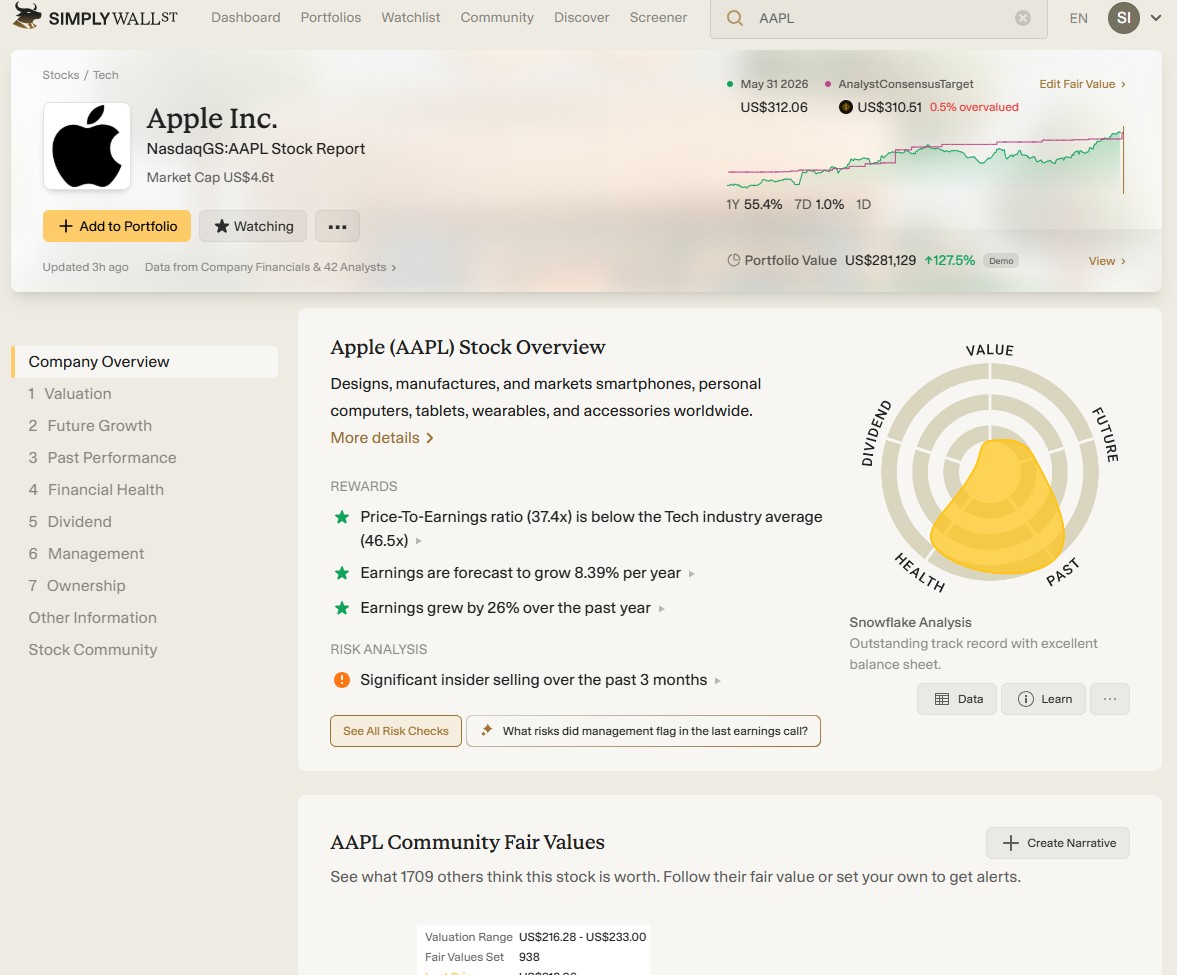Viewport: 1177px width, 975px height.
Task: Click the Portfolio Value pie icon
Action: click(x=733, y=260)
